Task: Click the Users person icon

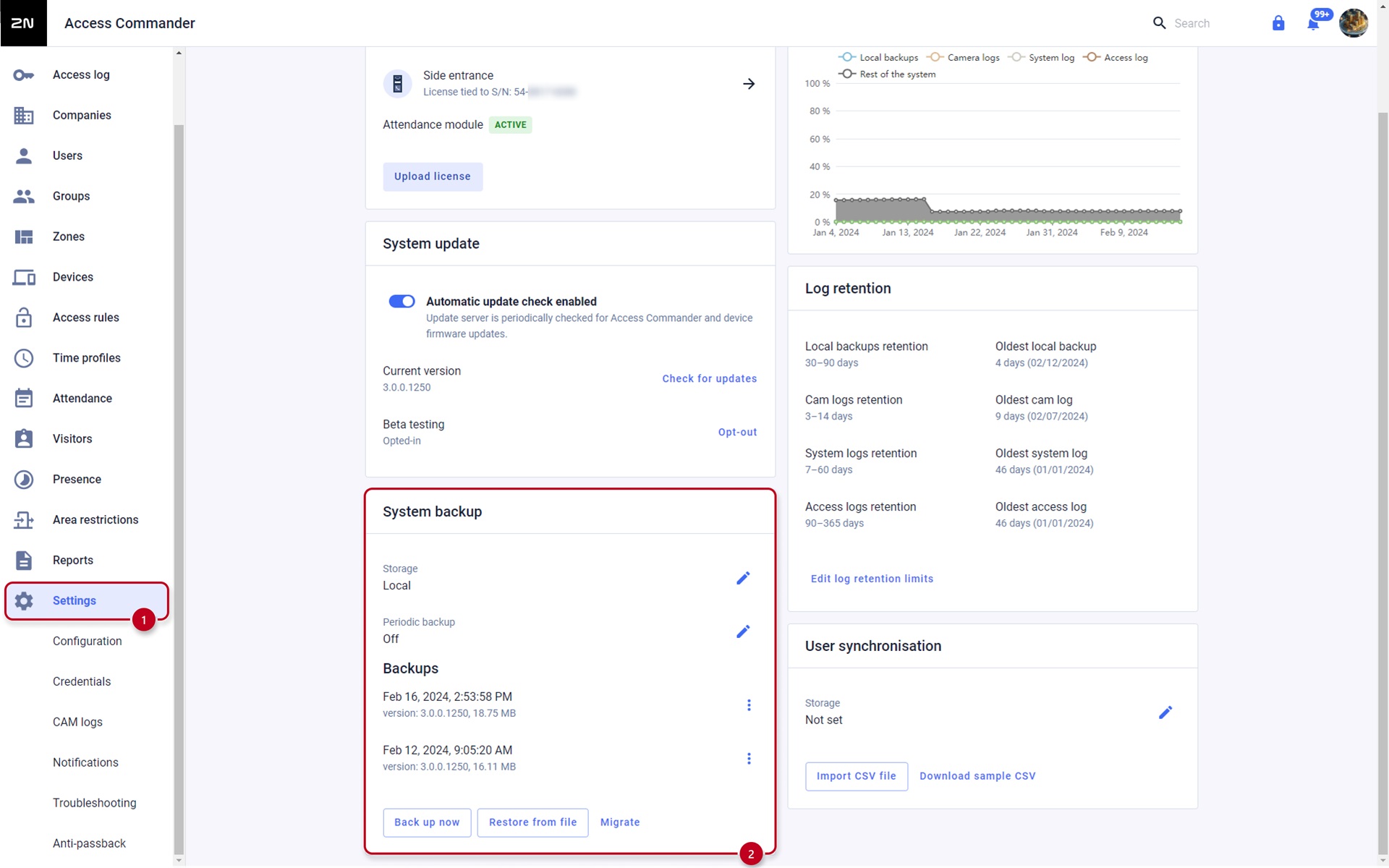Action: point(24,156)
